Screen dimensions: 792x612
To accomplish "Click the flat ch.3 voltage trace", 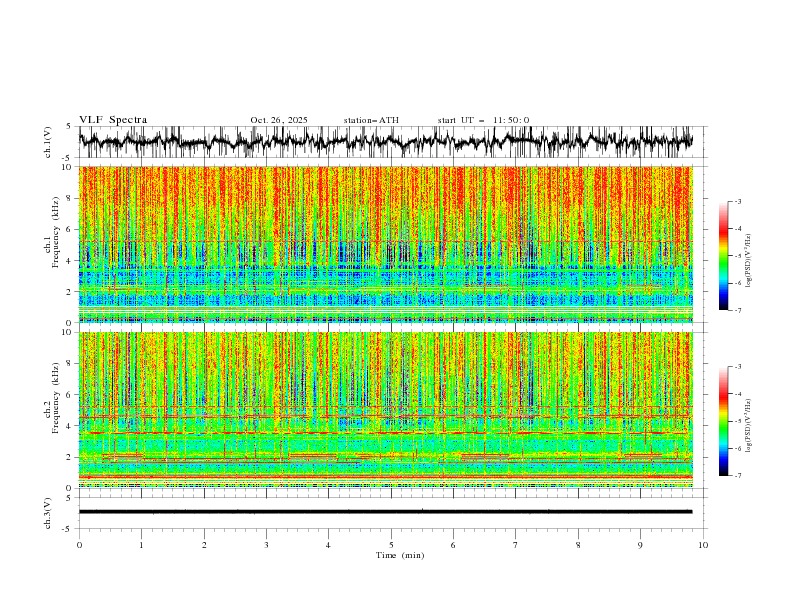I will [385, 512].
